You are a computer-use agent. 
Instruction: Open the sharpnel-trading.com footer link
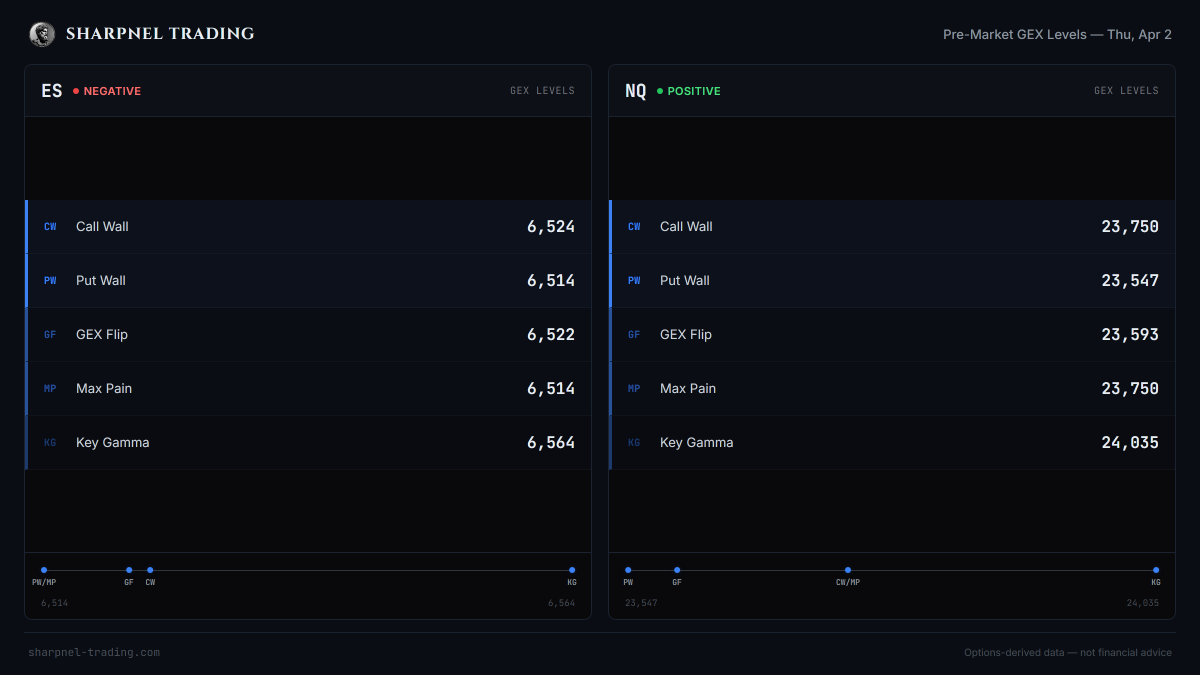[x=94, y=653]
